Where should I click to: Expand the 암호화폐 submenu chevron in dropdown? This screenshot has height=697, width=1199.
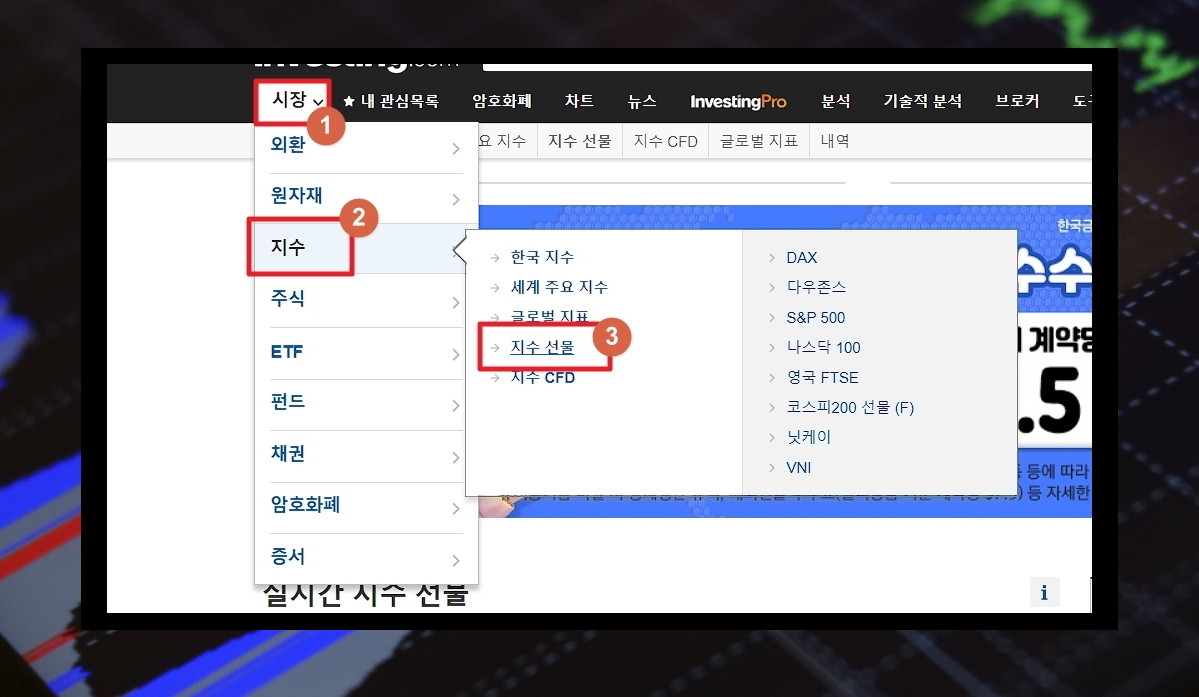(456, 509)
